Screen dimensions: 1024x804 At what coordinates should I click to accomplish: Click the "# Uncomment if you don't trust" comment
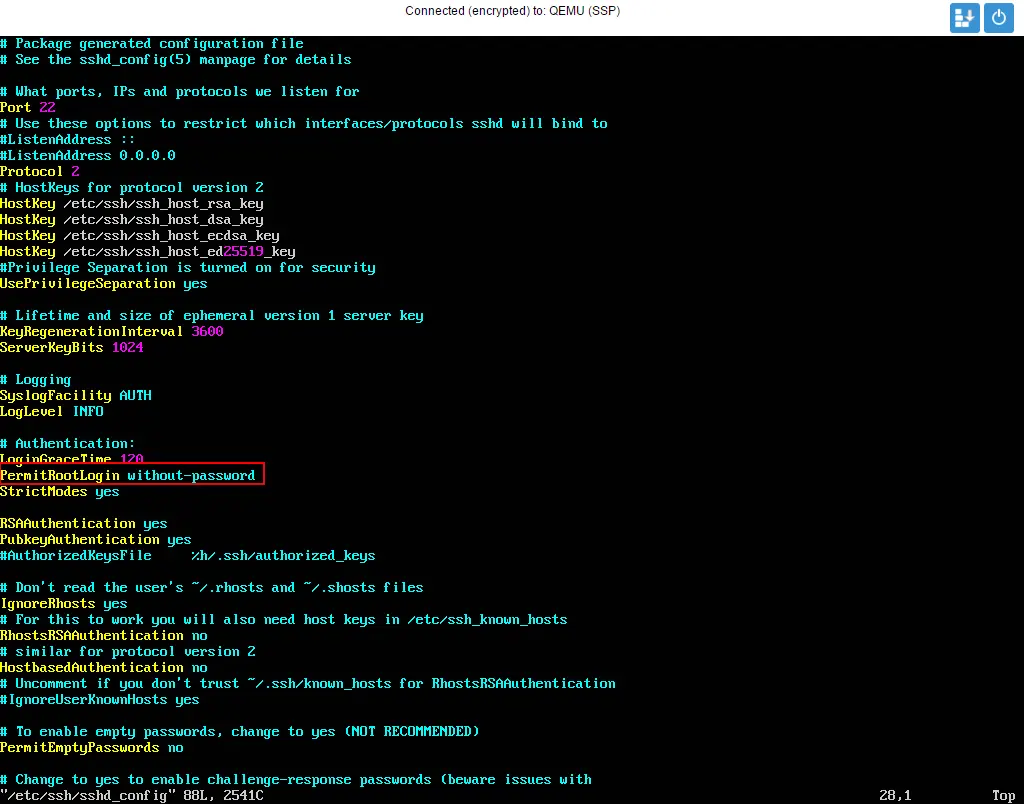point(308,683)
